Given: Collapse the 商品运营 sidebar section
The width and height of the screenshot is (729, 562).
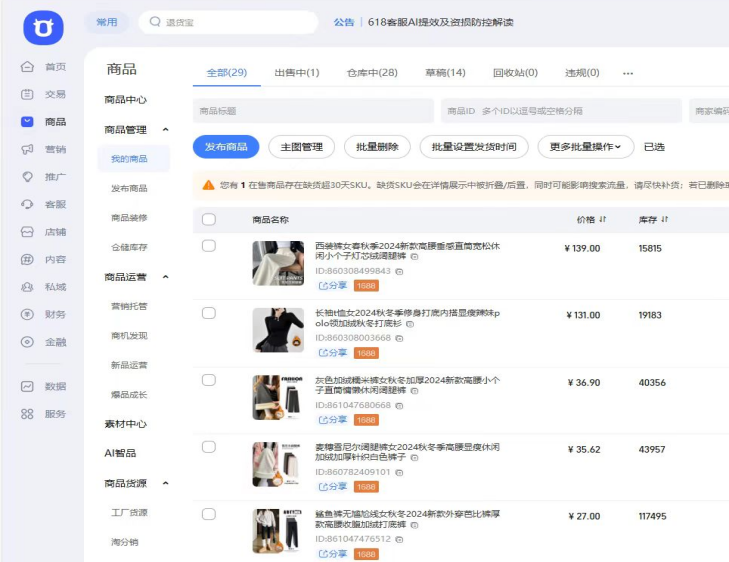Looking at the screenshot, I should [165, 277].
